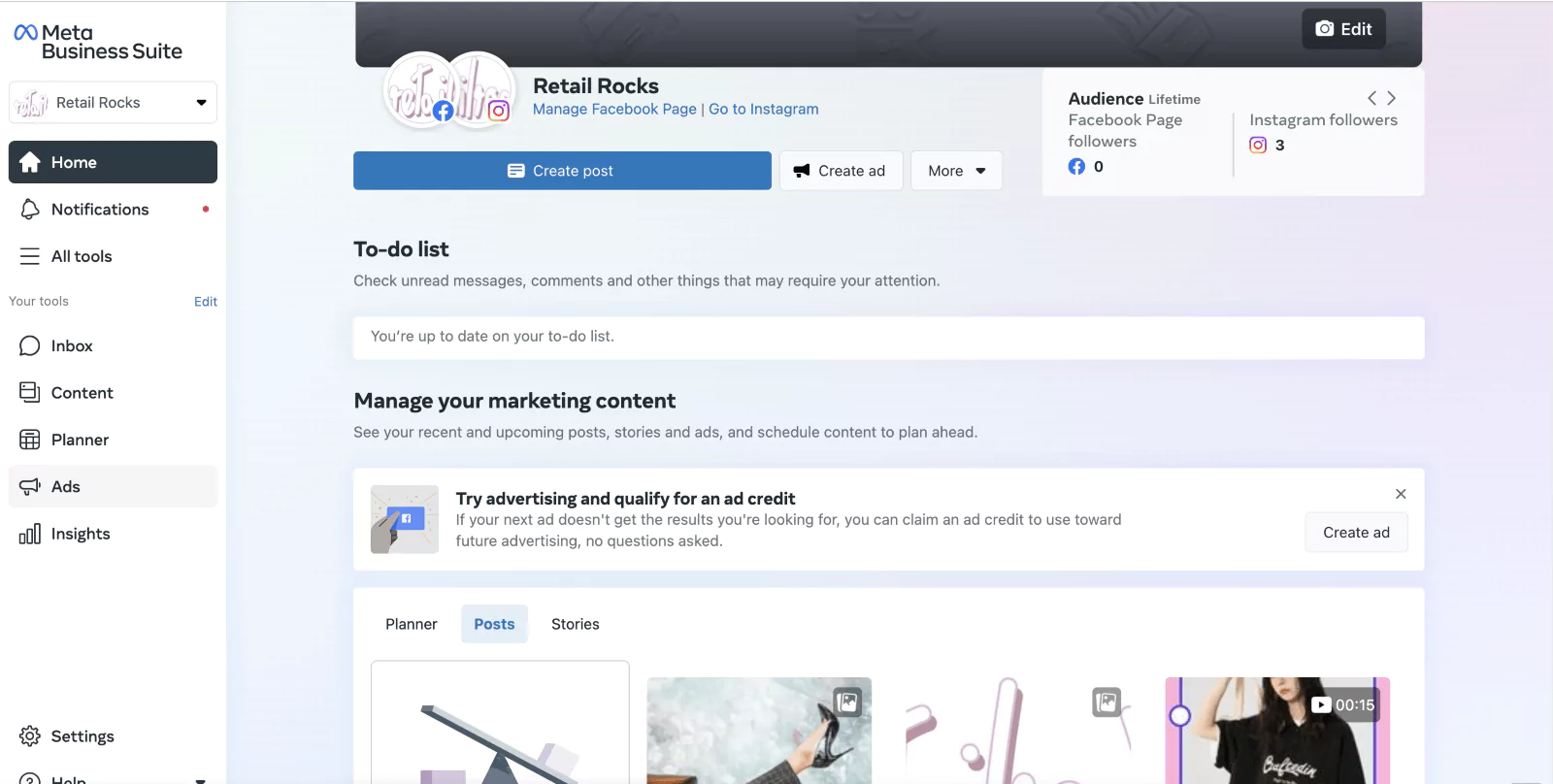Viewport: 1553px width, 784px height.
Task: Select the Posts tab
Action: pyautogui.click(x=494, y=624)
